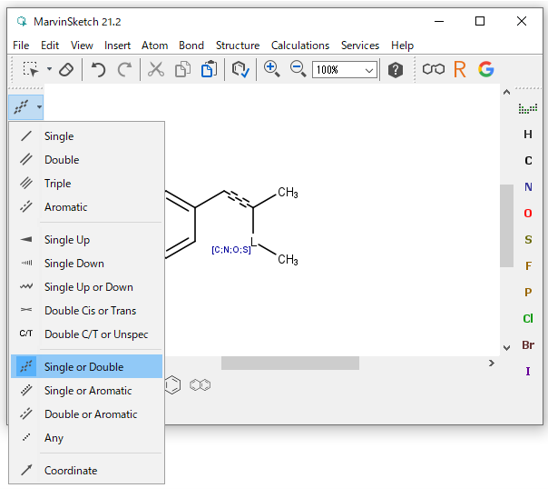Click the Undo button
Screen dimensions: 548x489
[98, 69]
